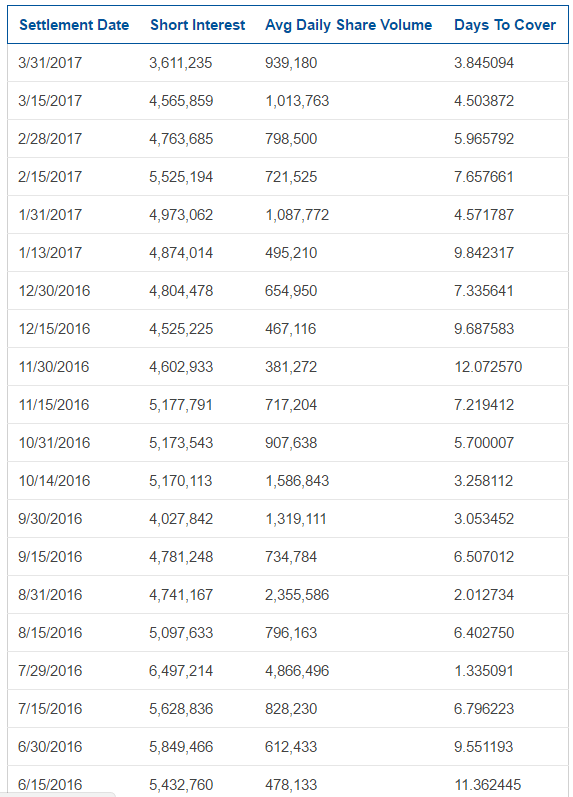
Task: Click the 467,116 average volume cell
Action: [290, 329]
